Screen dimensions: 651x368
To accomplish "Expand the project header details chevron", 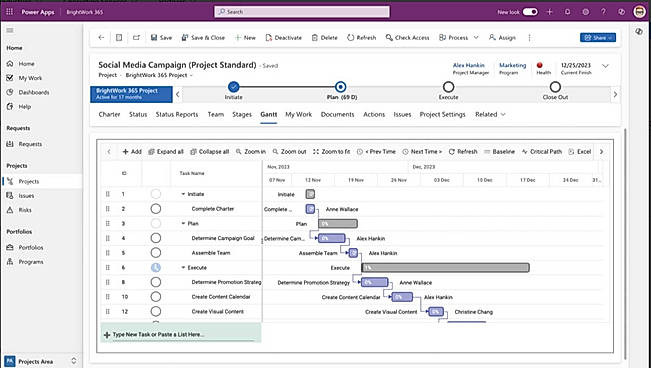I will click(x=605, y=66).
